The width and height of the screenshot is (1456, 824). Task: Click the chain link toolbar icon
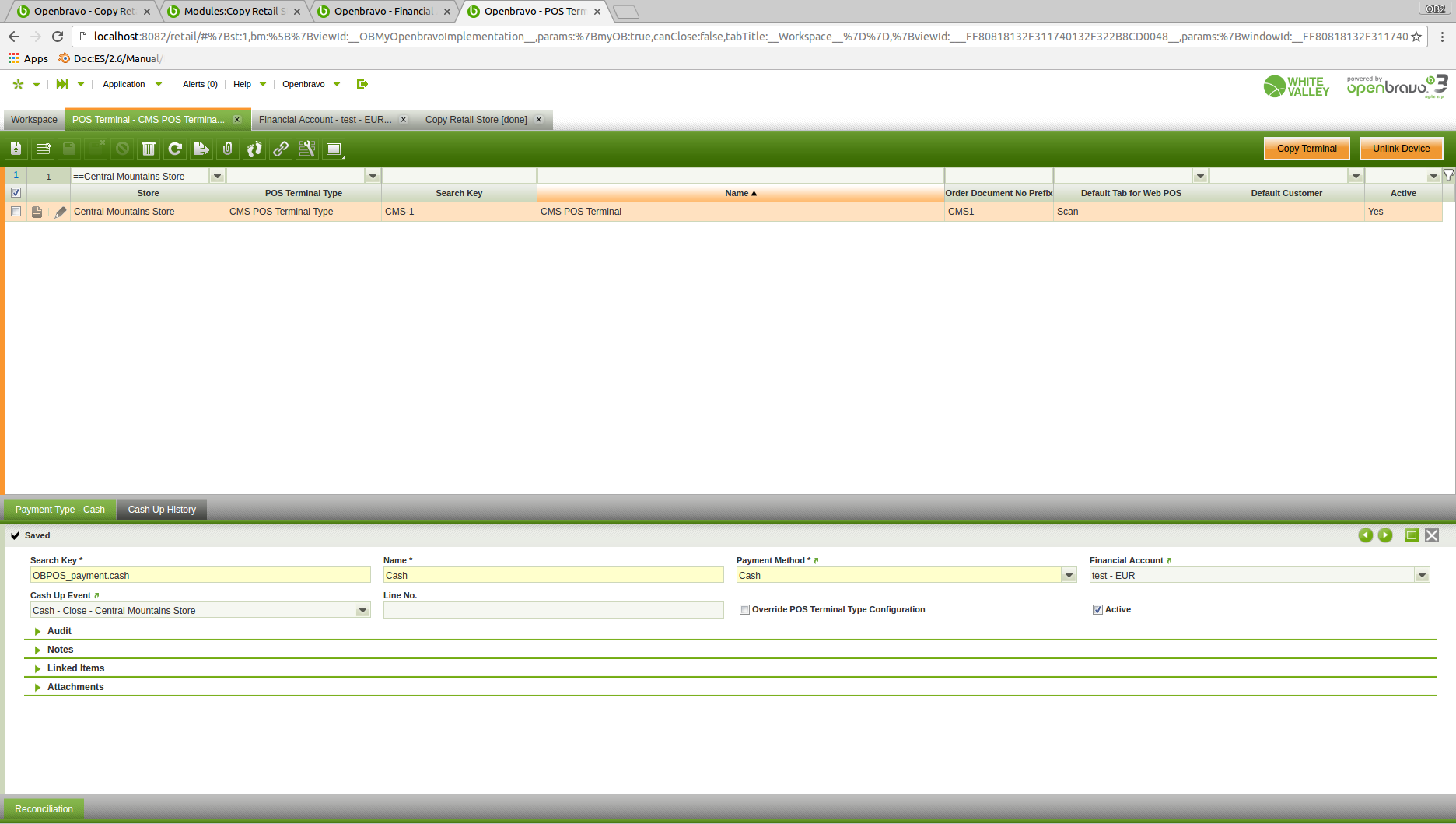click(x=281, y=149)
